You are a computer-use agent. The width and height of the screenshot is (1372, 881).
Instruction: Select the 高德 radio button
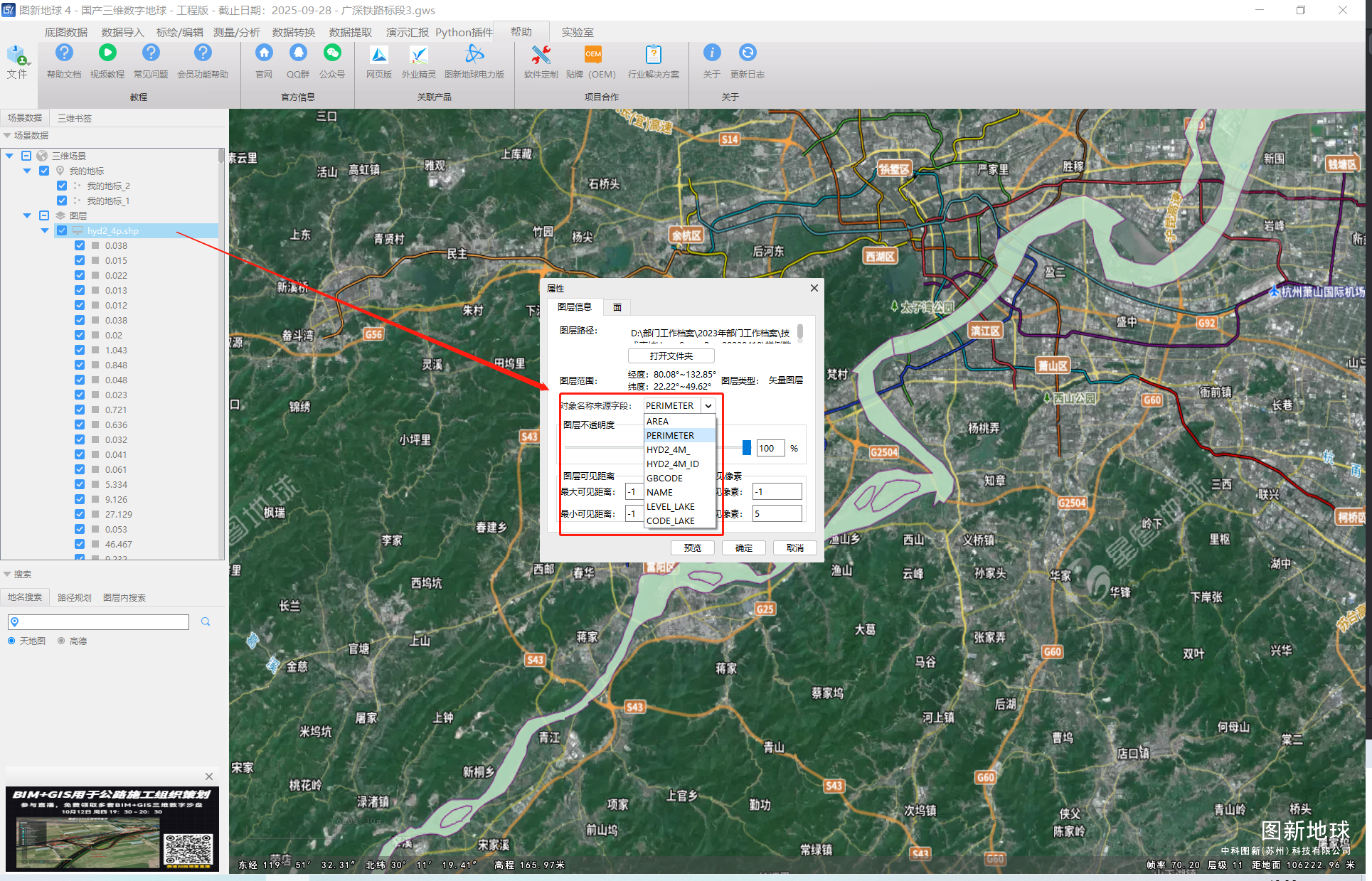pos(61,641)
